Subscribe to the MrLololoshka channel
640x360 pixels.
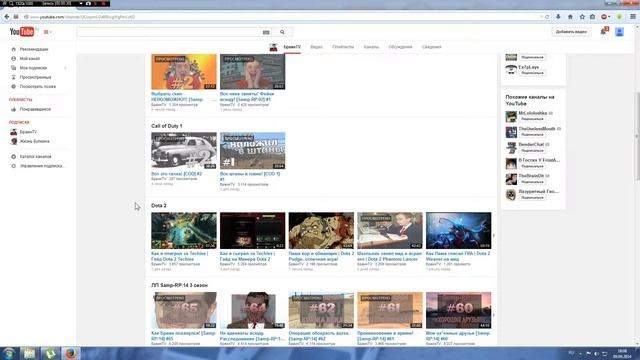(532, 119)
